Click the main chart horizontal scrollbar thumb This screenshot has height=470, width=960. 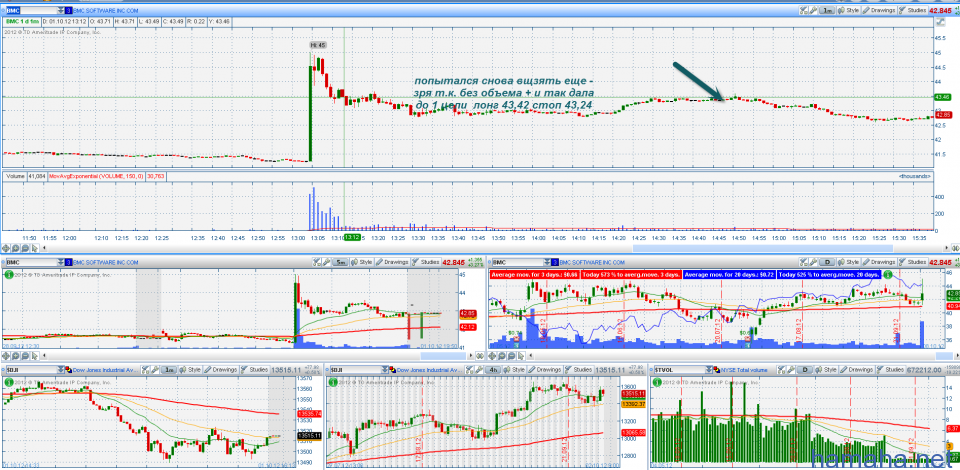pos(763,248)
